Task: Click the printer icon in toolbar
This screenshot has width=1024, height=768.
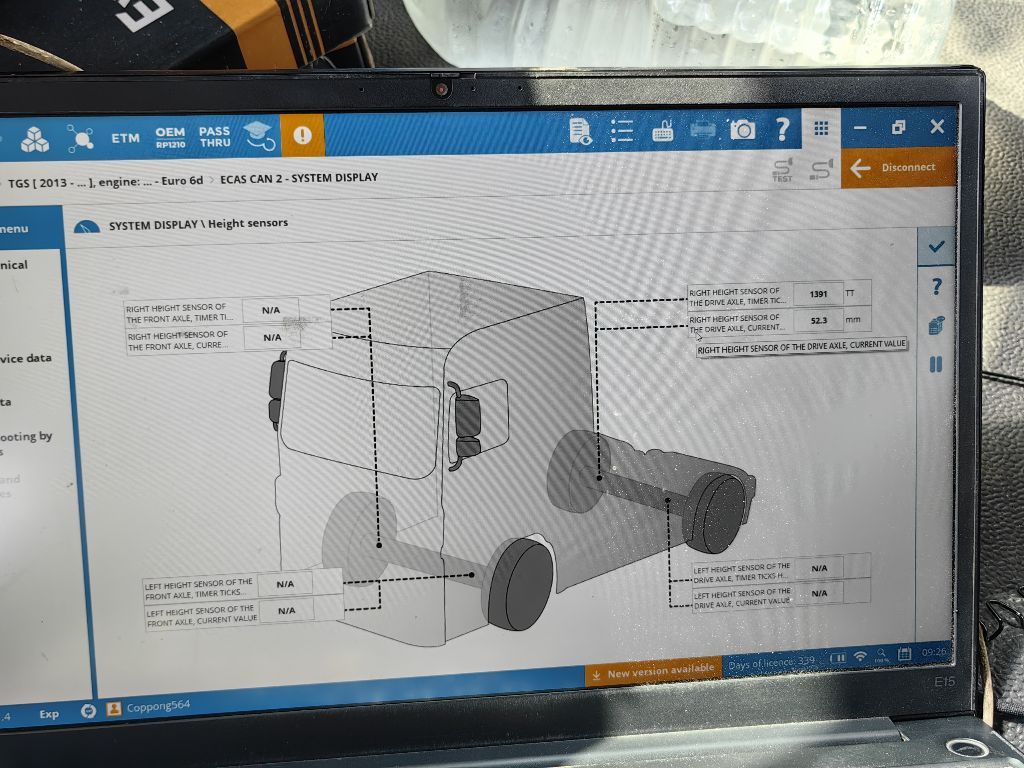Action: pos(703,130)
